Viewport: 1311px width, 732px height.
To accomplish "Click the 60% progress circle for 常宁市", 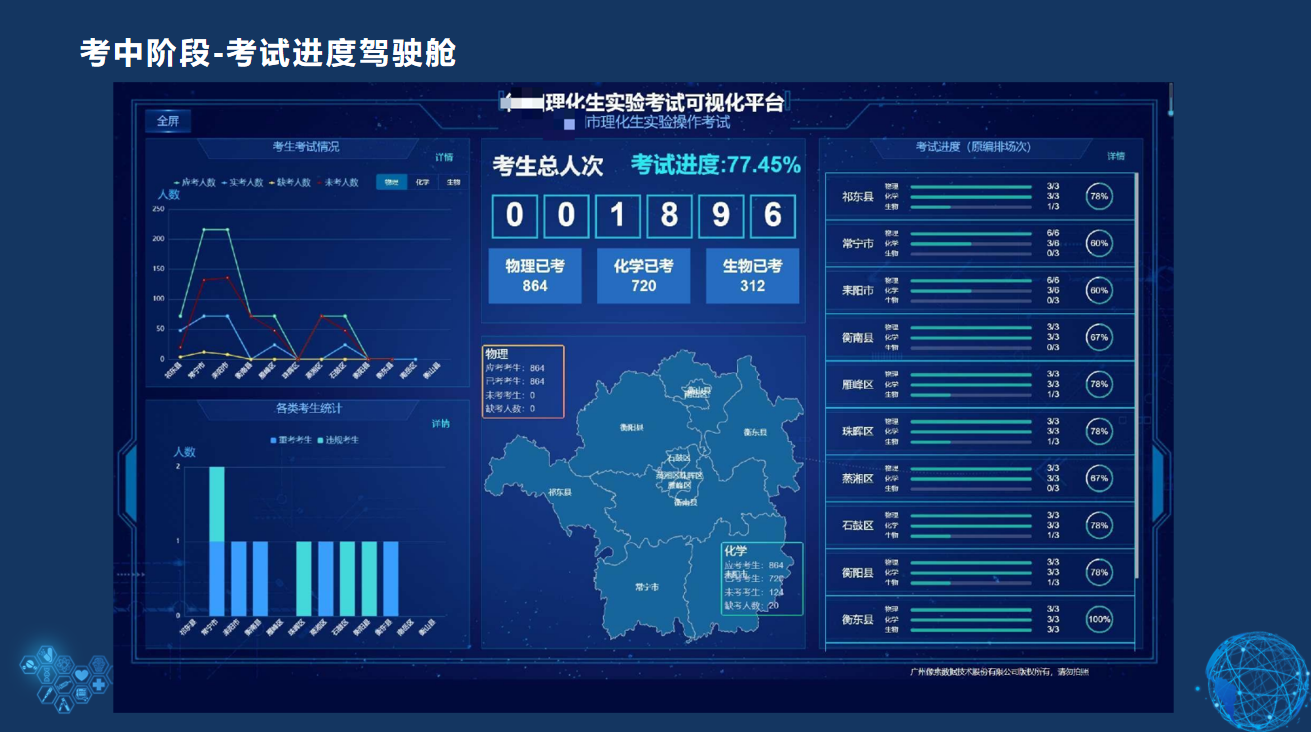I will coord(1099,243).
